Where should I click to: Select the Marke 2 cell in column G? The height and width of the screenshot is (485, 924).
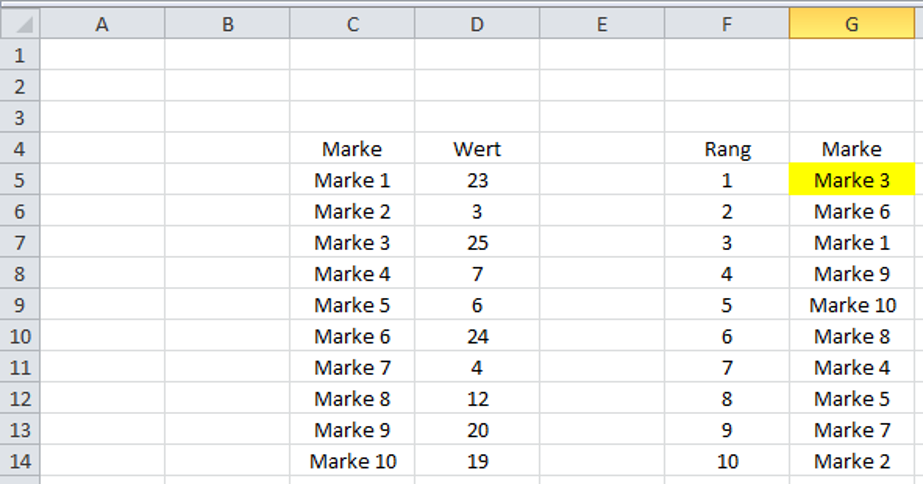click(x=852, y=461)
